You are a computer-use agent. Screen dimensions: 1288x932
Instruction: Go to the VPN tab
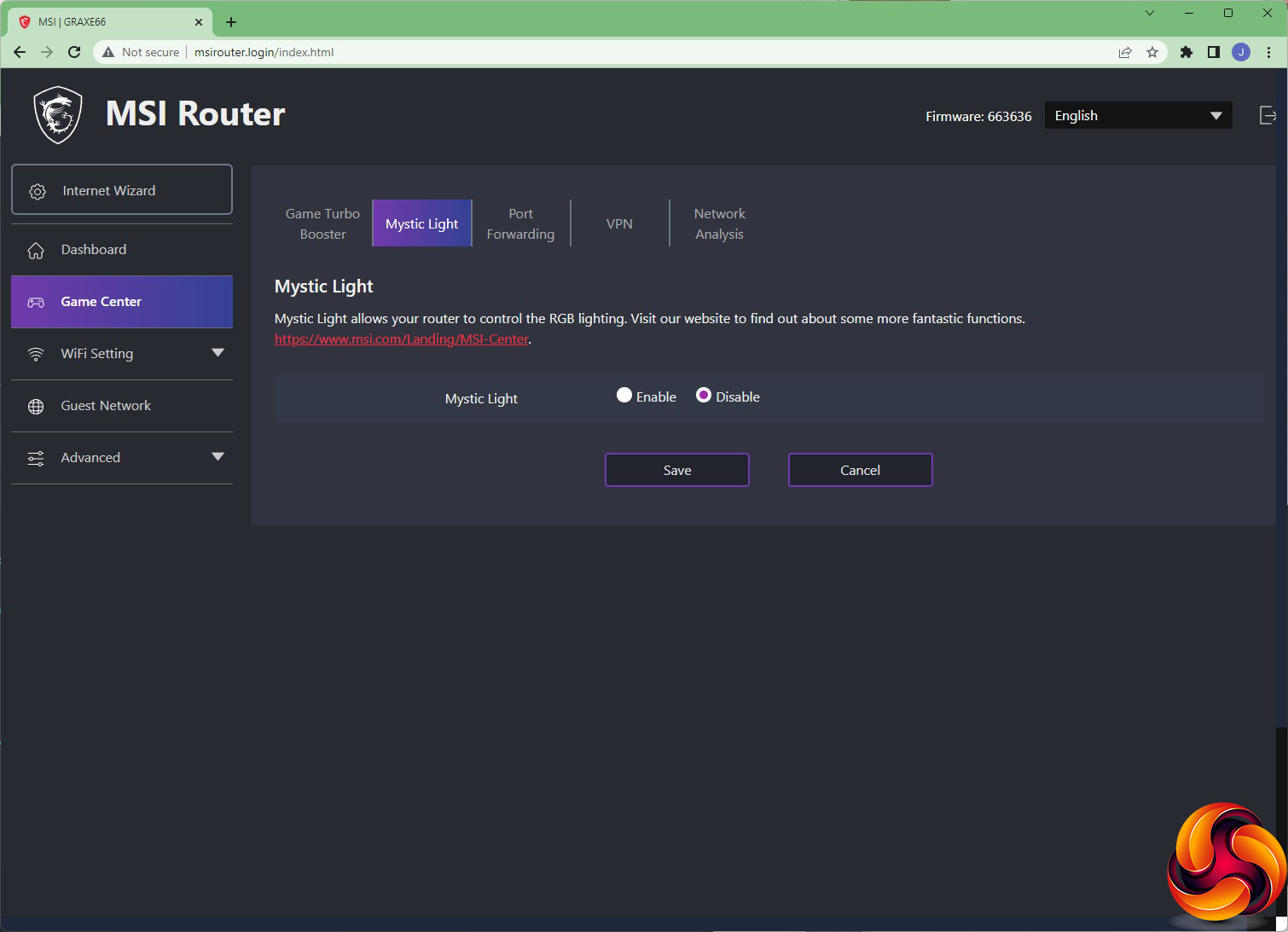click(x=620, y=223)
